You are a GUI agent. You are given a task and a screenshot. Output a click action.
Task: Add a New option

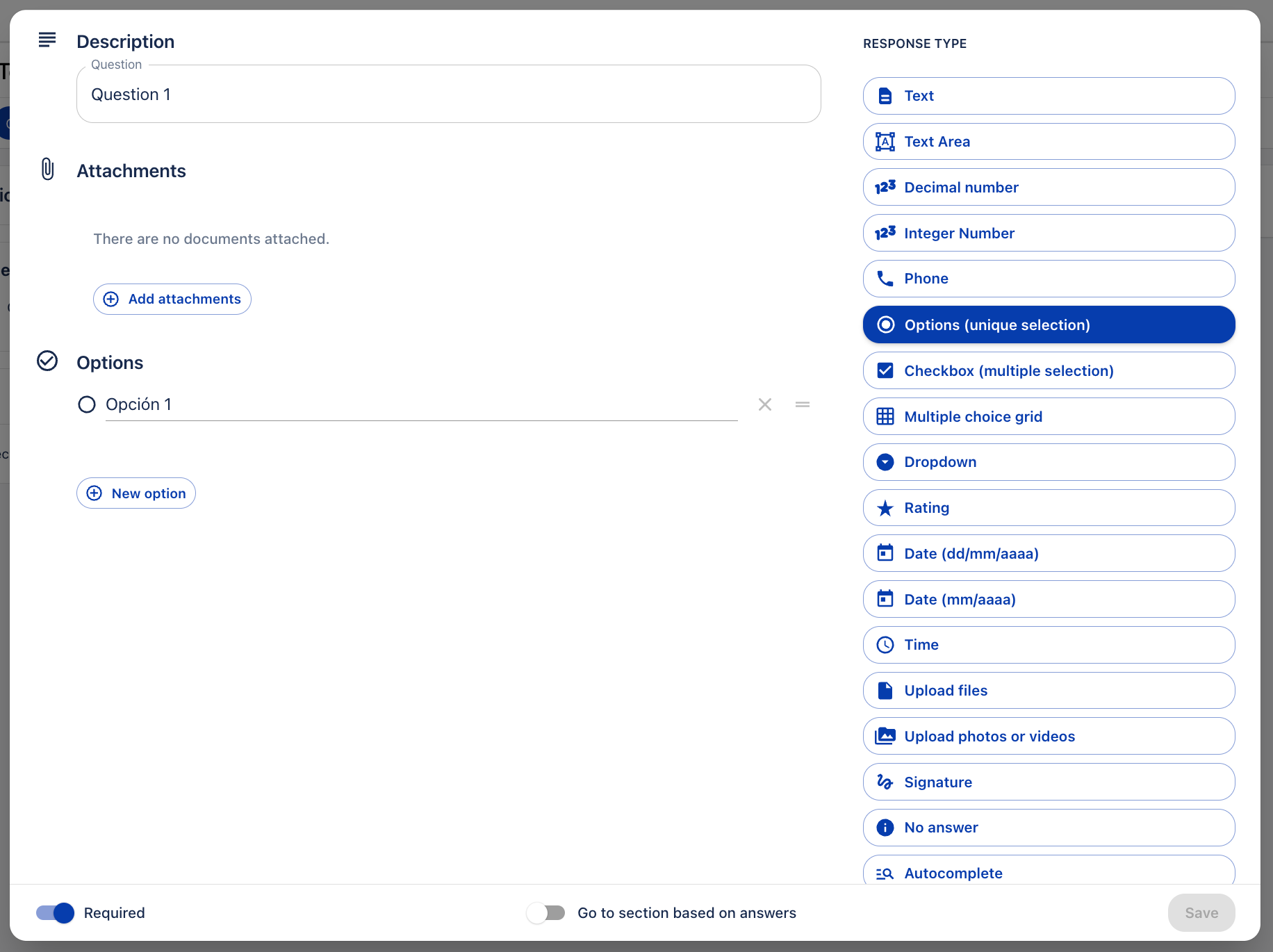click(x=136, y=493)
